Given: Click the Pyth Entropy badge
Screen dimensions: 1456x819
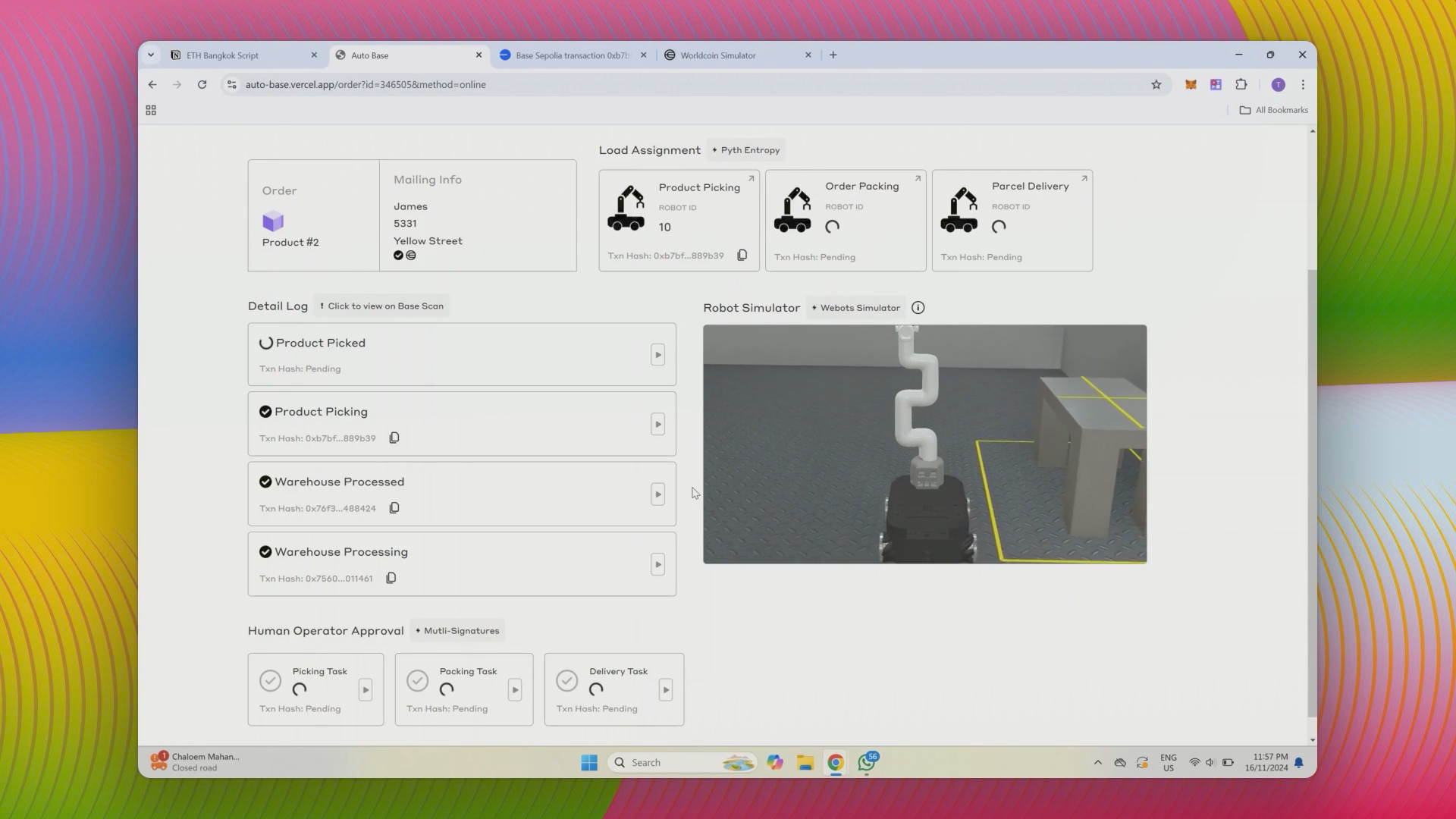Looking at the screenshot, I should pos(745,150).
